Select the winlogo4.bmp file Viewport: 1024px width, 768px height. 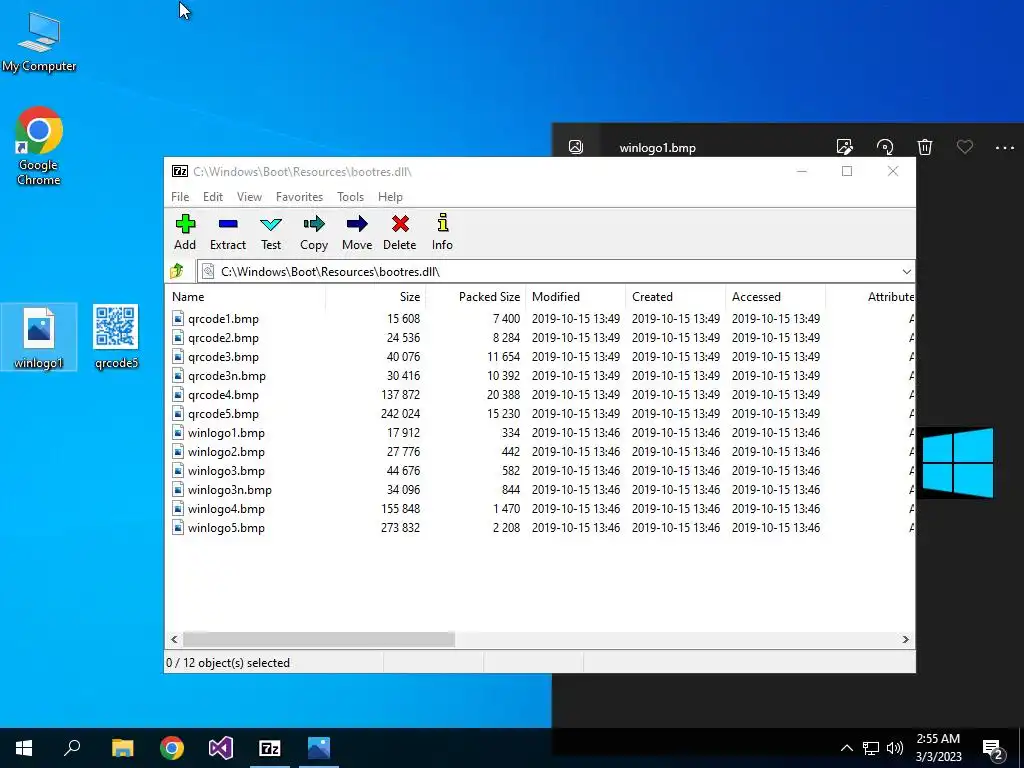(x=226, y=508)
